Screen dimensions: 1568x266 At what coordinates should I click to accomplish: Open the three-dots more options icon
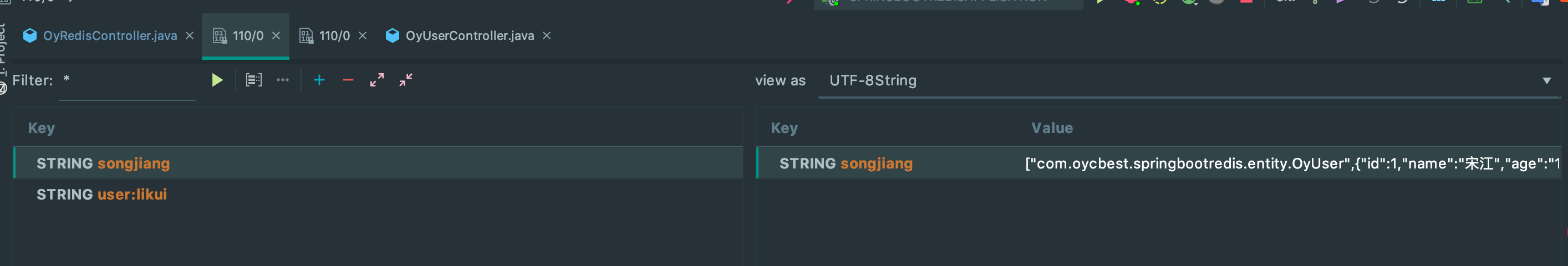(282, 80)
